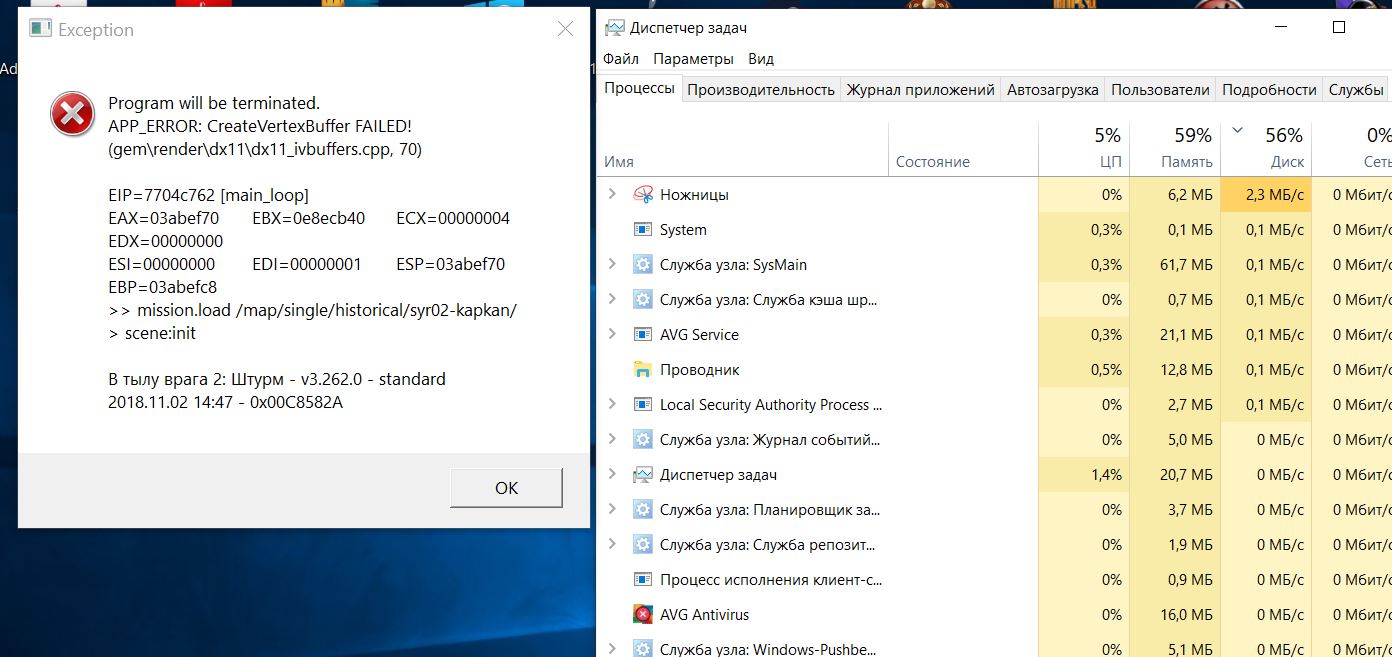Click Local Security Authority Process icon
1392x657 pixels.
click(643, 405)
